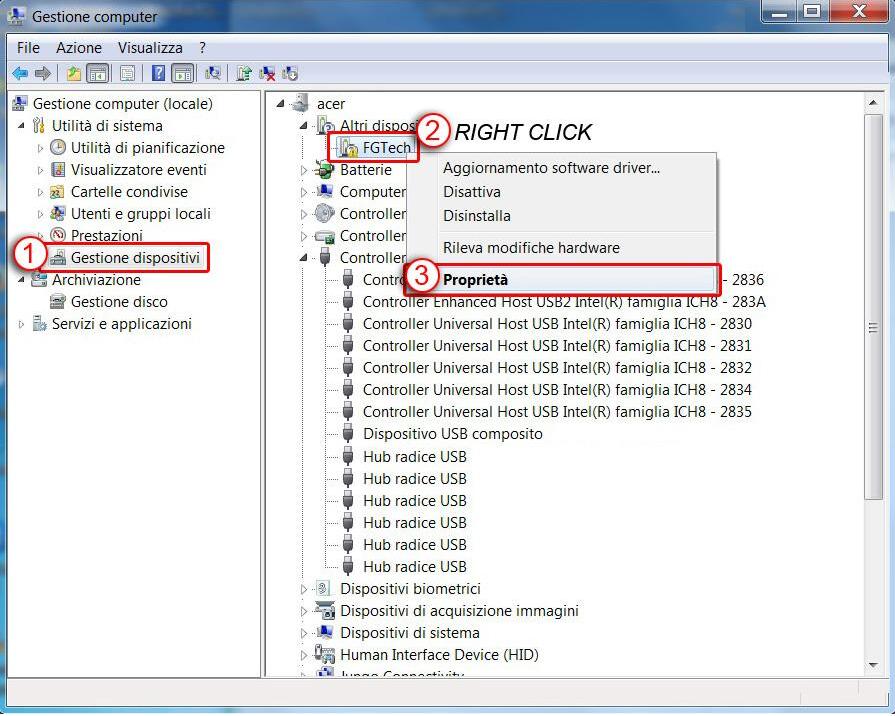Select the FGTech device with warning icon
The width and height of the screenshot is (895, 716).
coord(386,148)
